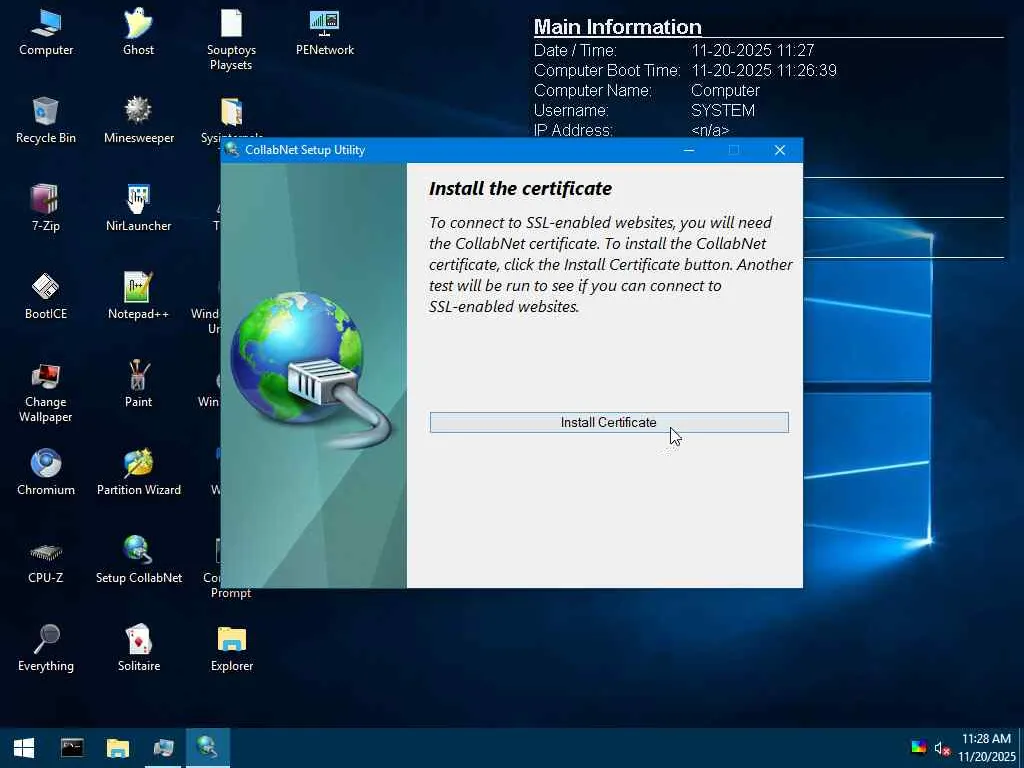This screenshot has height=768, width=1024.
Task: Click the Setup CollabNet desktop icon
Action: coord(138,560)
